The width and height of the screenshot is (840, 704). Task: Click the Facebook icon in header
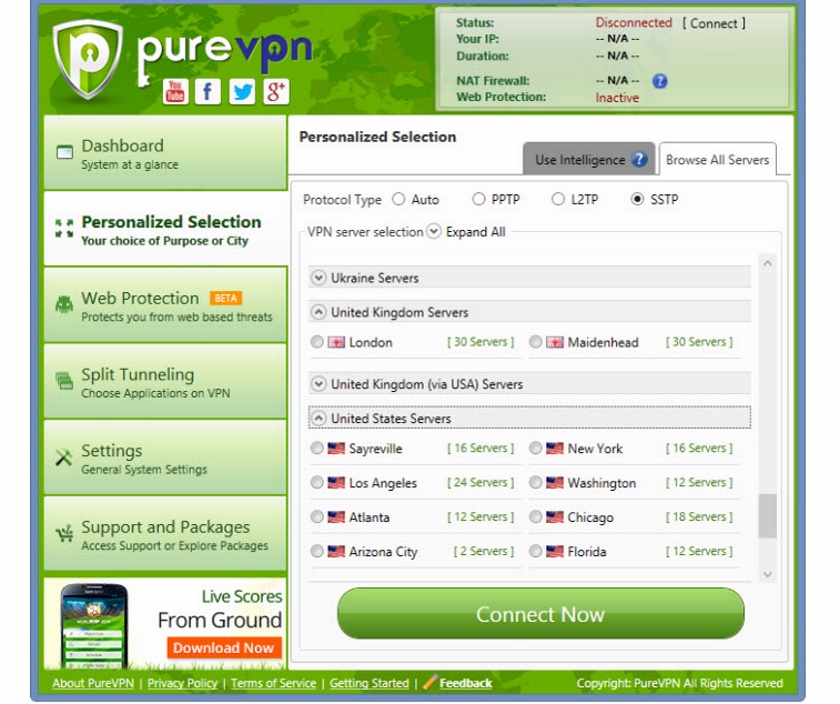pos(207,91)
